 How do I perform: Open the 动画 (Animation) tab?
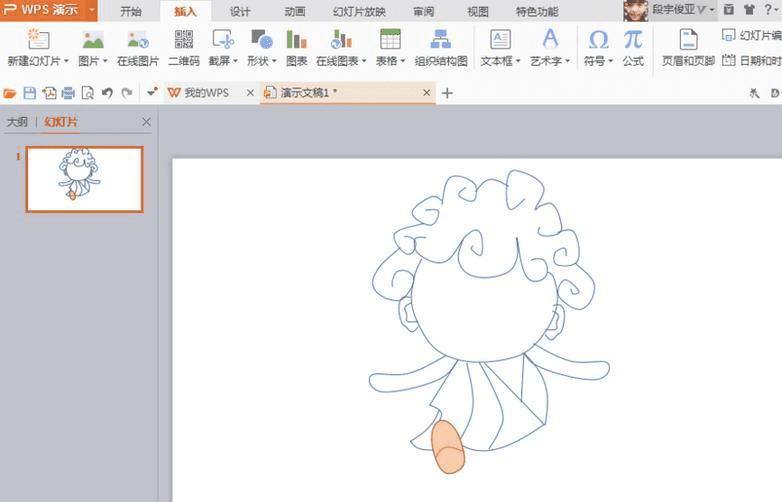tap(295, 11)
